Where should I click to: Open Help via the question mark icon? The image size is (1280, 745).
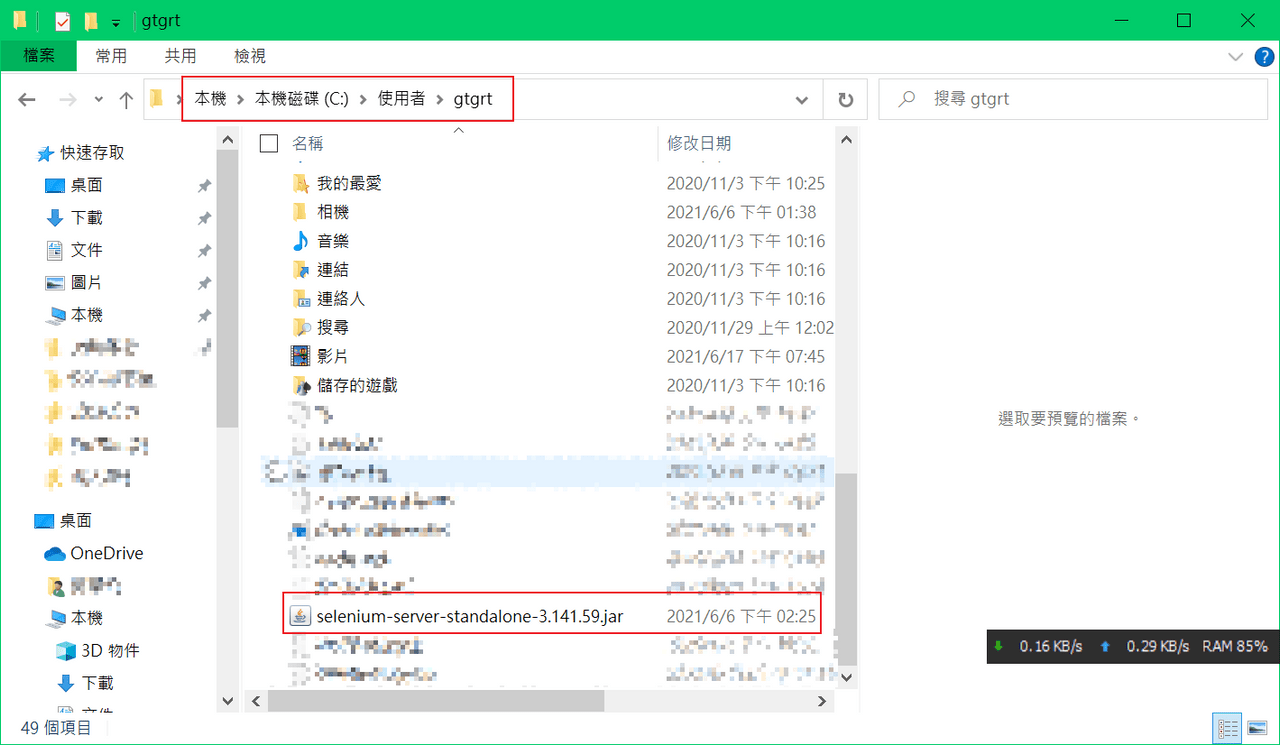pos(1263,56)
